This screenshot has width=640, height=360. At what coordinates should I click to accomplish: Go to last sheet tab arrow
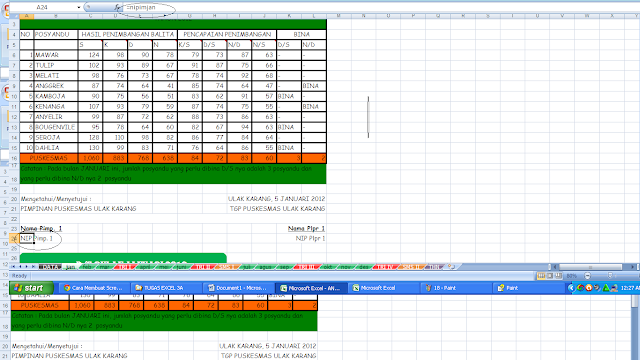(33, 267)
